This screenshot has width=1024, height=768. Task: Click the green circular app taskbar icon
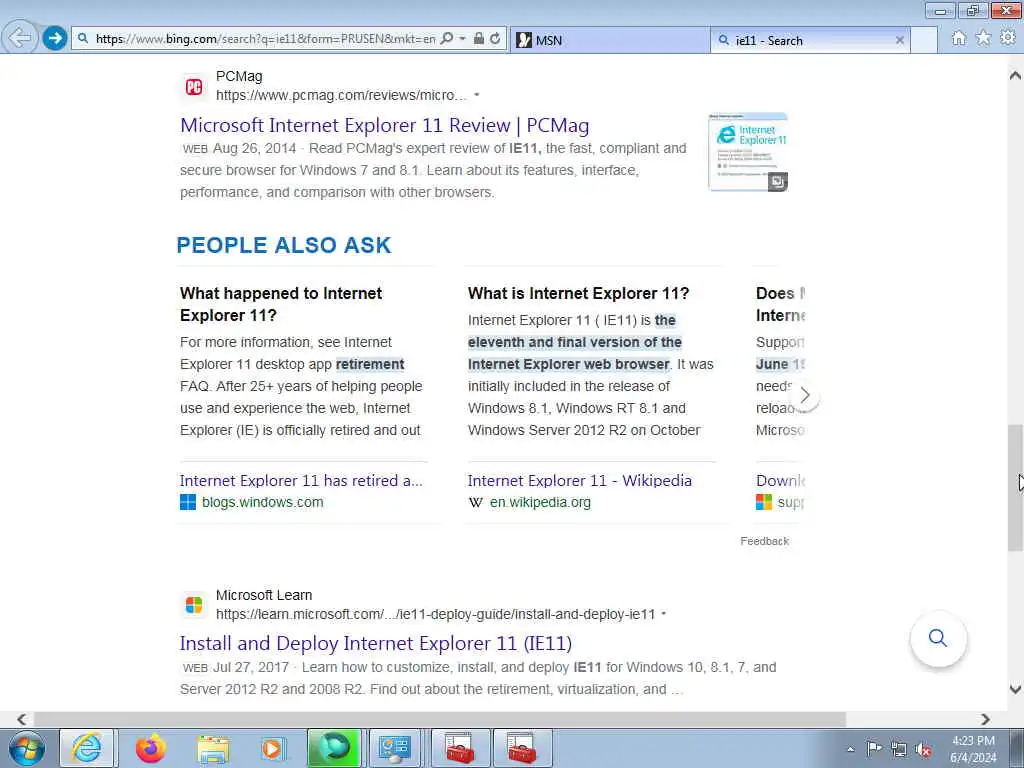(334, 748)
